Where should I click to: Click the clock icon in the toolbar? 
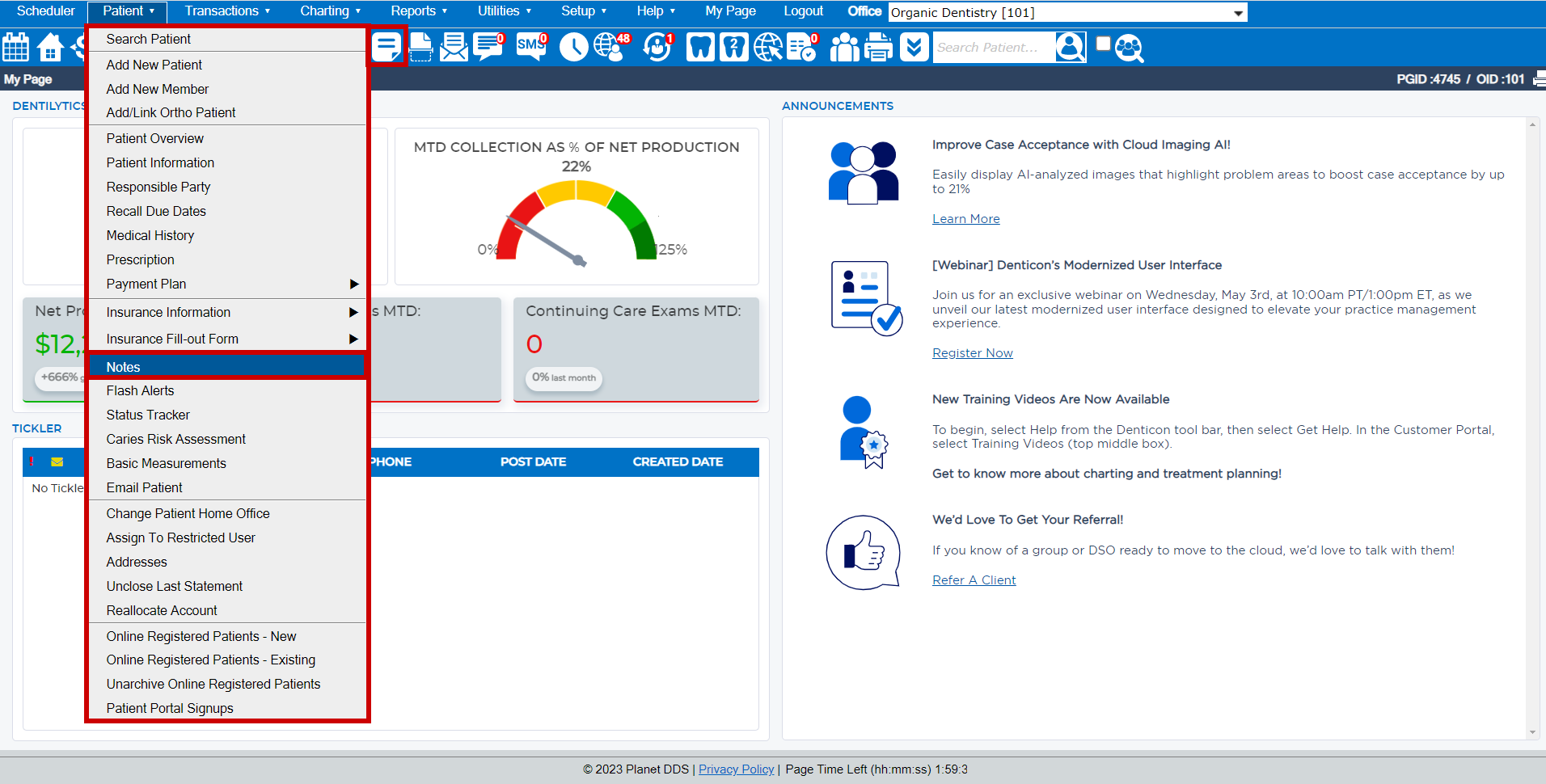(x=573, y=47)
